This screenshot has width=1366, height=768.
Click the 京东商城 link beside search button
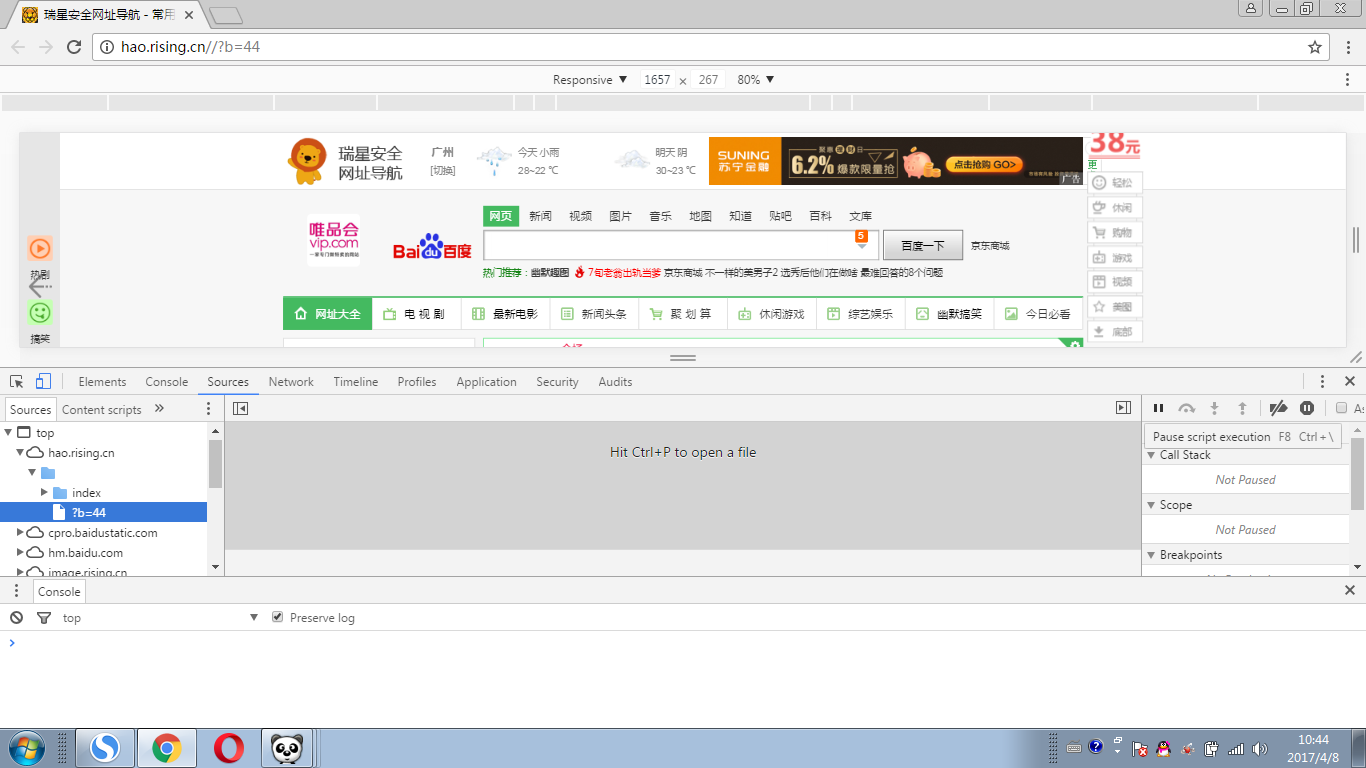(990, 246)
